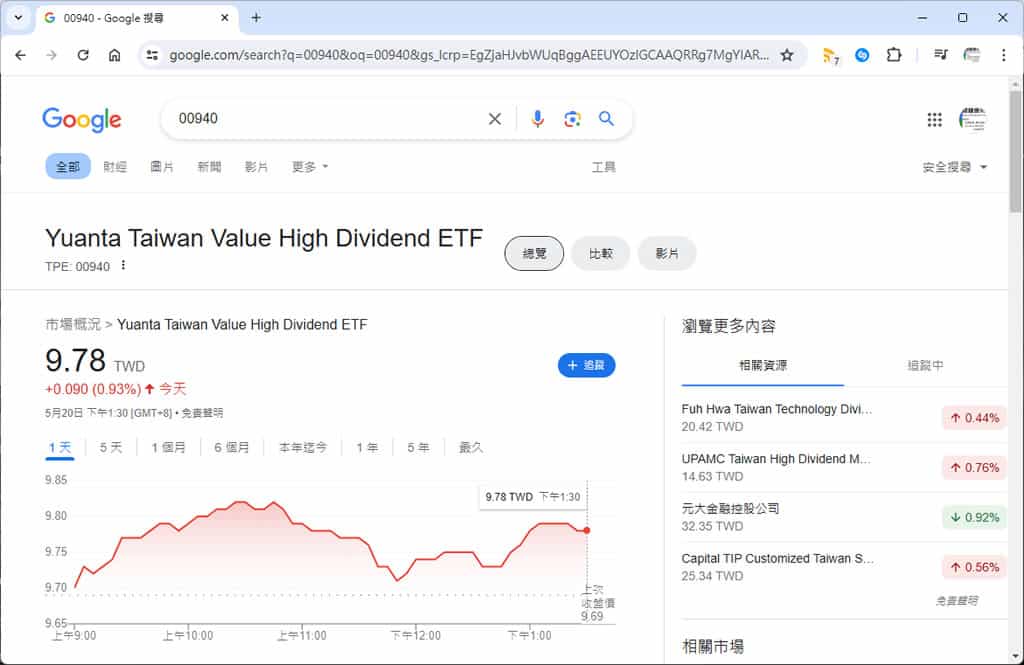Open Fuh Hwa Taiwan Technology Divi... row
This screenshot has height=665, width=1024.
(x=844, y=417)
